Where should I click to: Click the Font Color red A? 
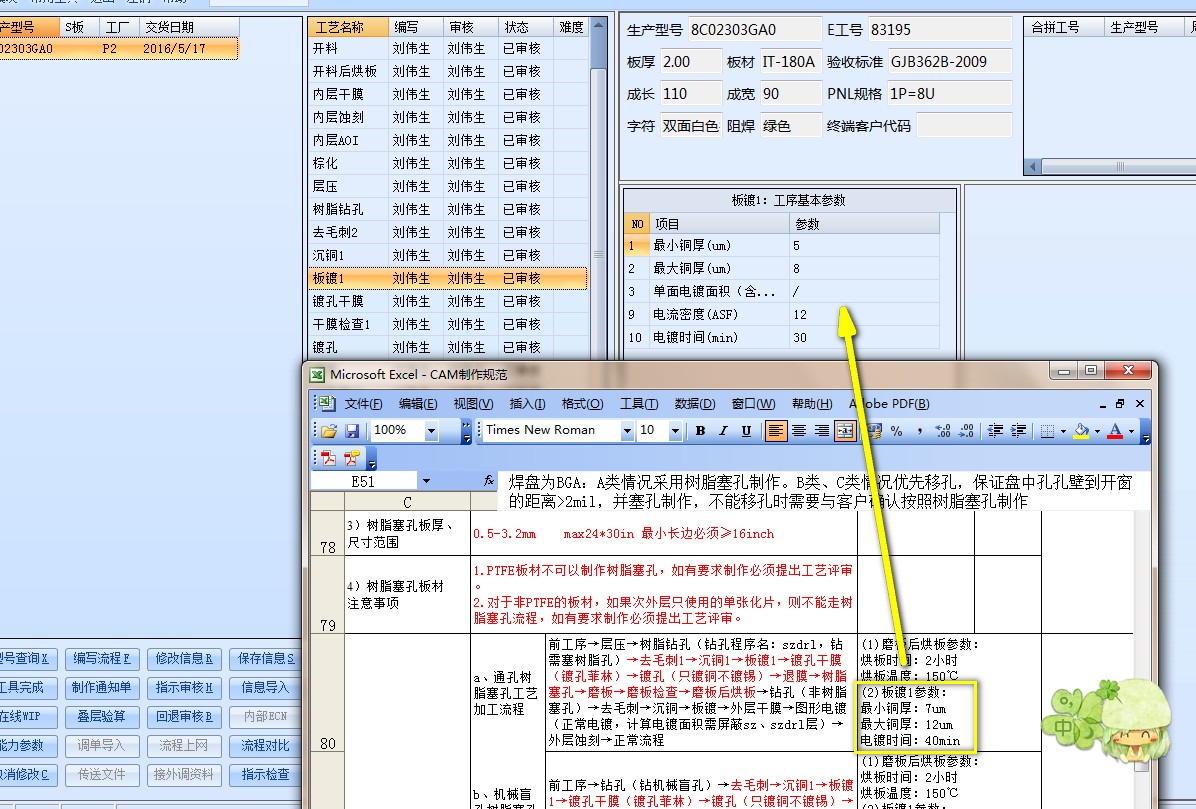coord(1114,431)
